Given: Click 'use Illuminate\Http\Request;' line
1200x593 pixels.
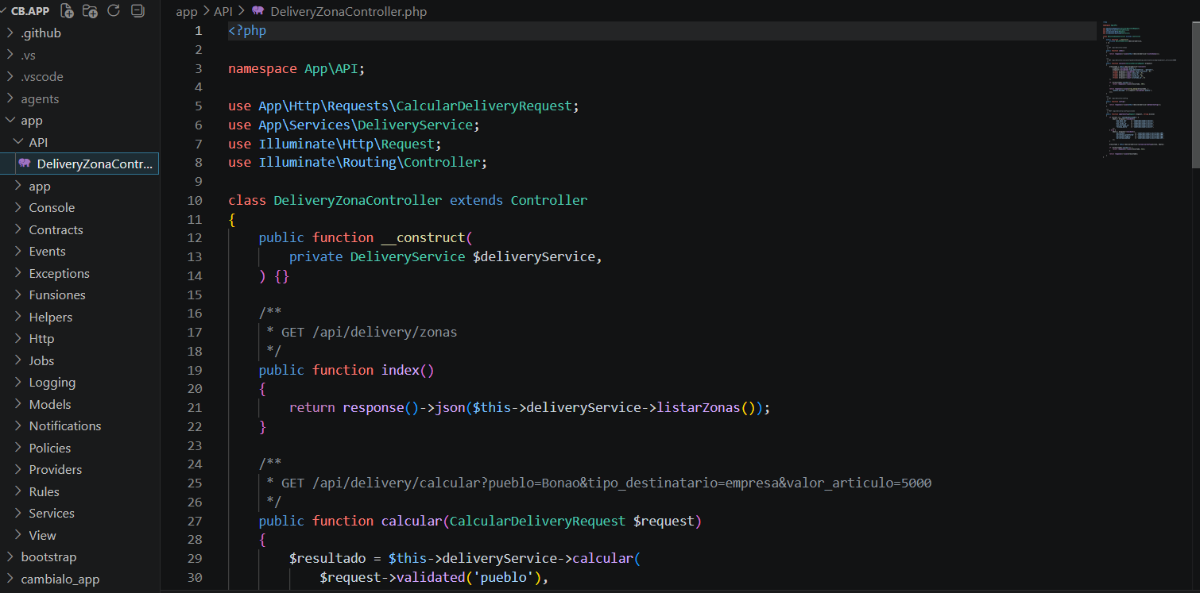Looking at the screenshot, I should point(335,144).
